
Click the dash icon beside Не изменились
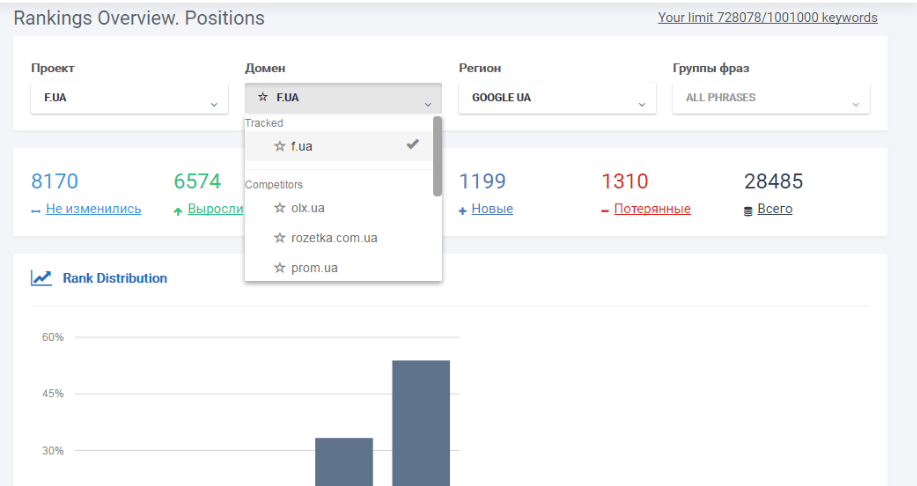point(36,211)
